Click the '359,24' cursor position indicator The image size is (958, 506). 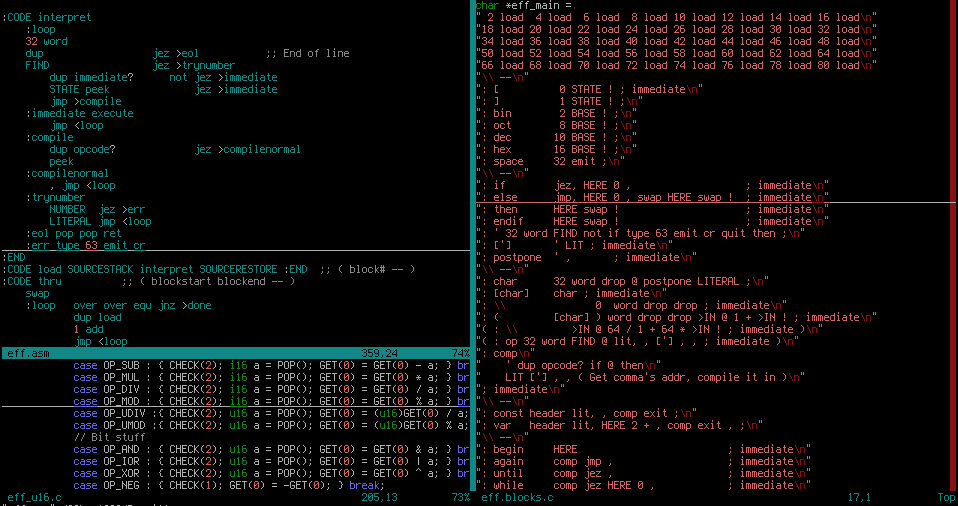379,353
